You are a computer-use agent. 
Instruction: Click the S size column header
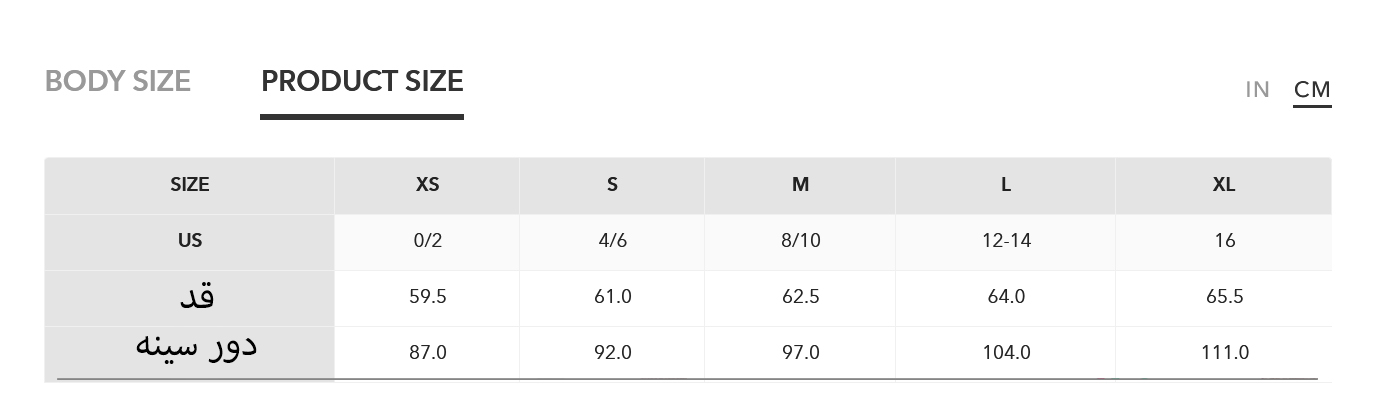(612, 185)
